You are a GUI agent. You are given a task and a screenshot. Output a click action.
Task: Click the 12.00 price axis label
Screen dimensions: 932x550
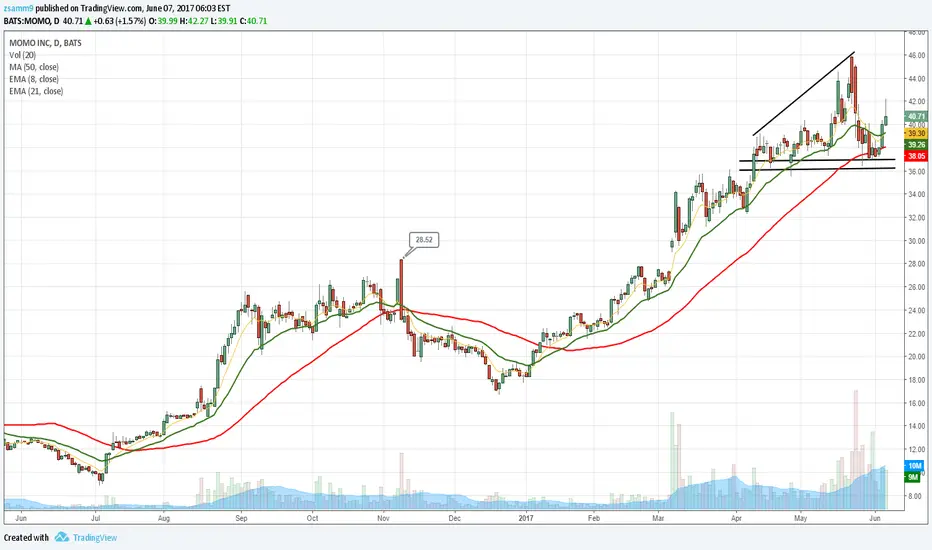click(916, 450)
